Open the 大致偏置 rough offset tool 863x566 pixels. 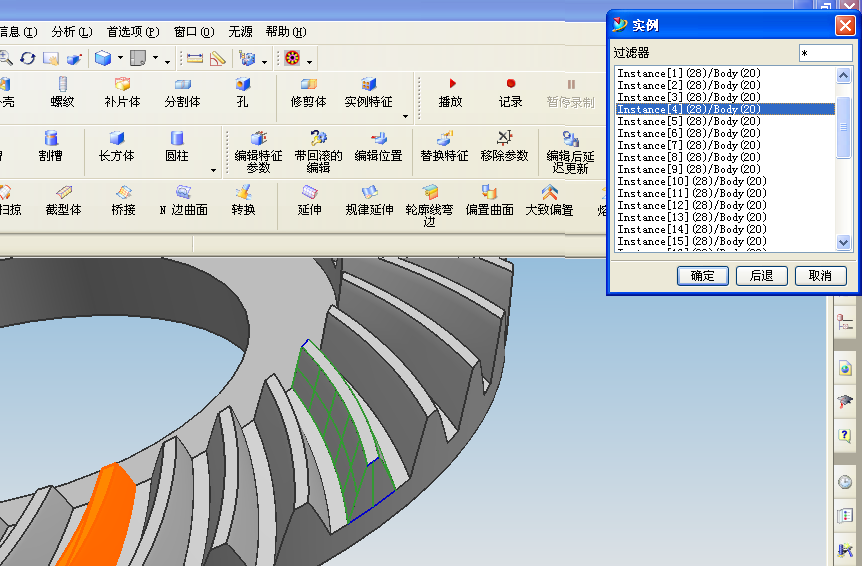(549, 200)
